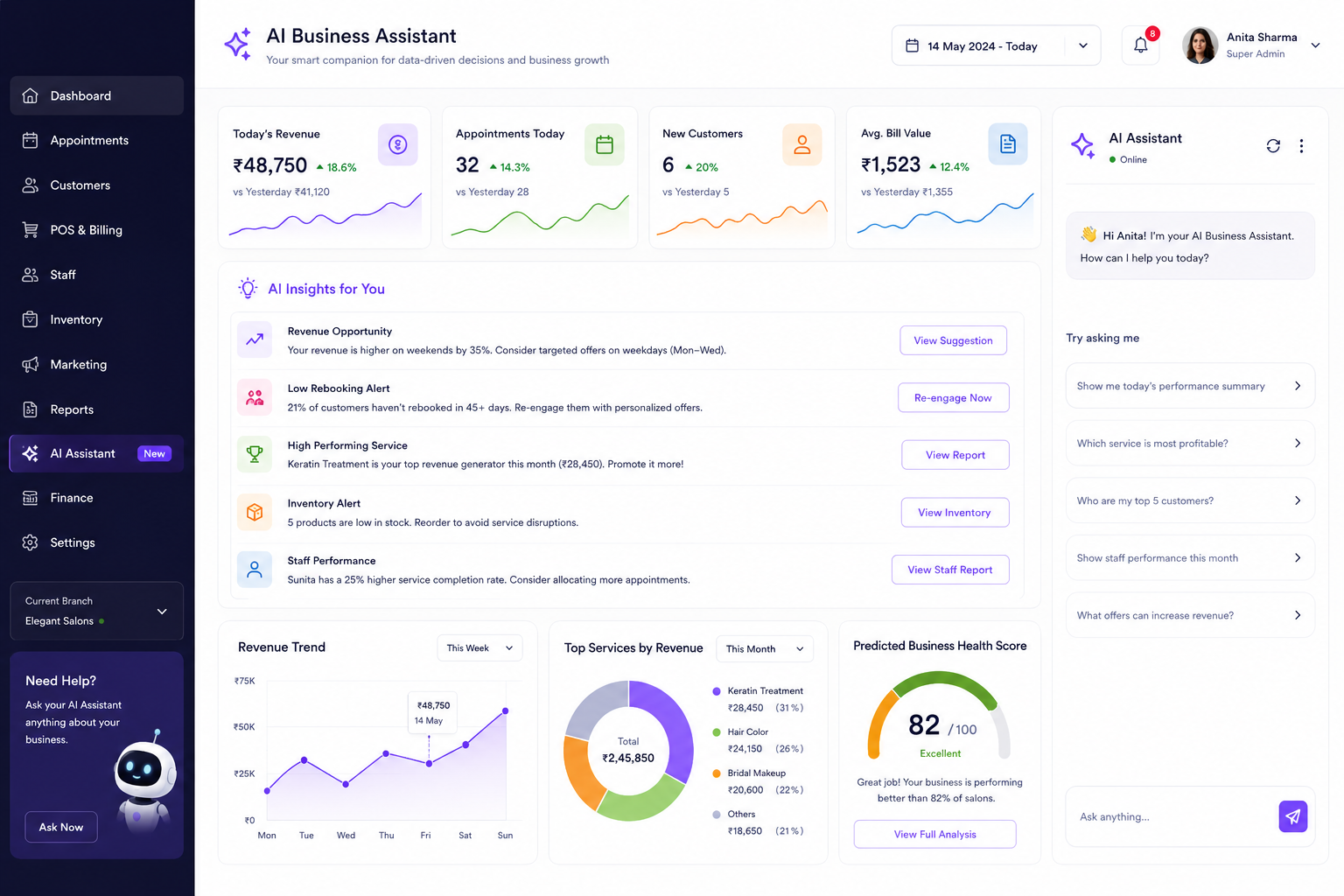
Task: Open Finance in the sidebar
Action: pos(96,498)
